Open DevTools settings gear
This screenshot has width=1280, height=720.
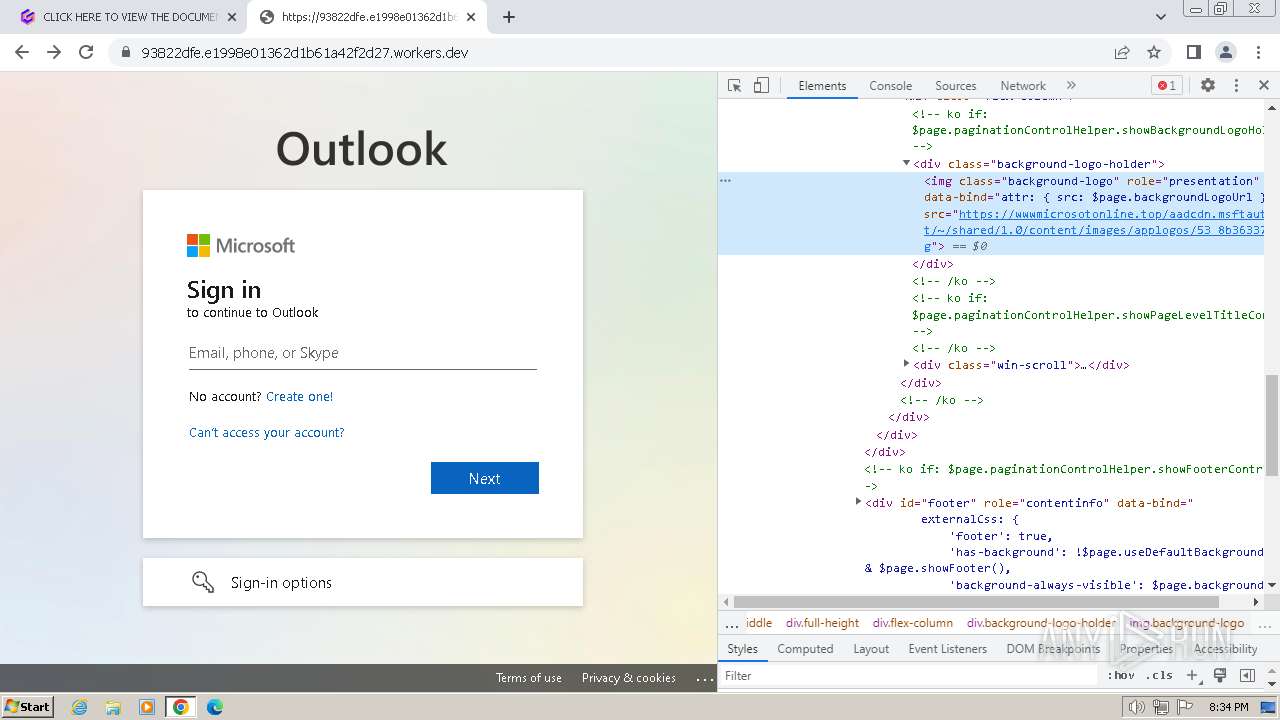click(x=1208, y=86)
